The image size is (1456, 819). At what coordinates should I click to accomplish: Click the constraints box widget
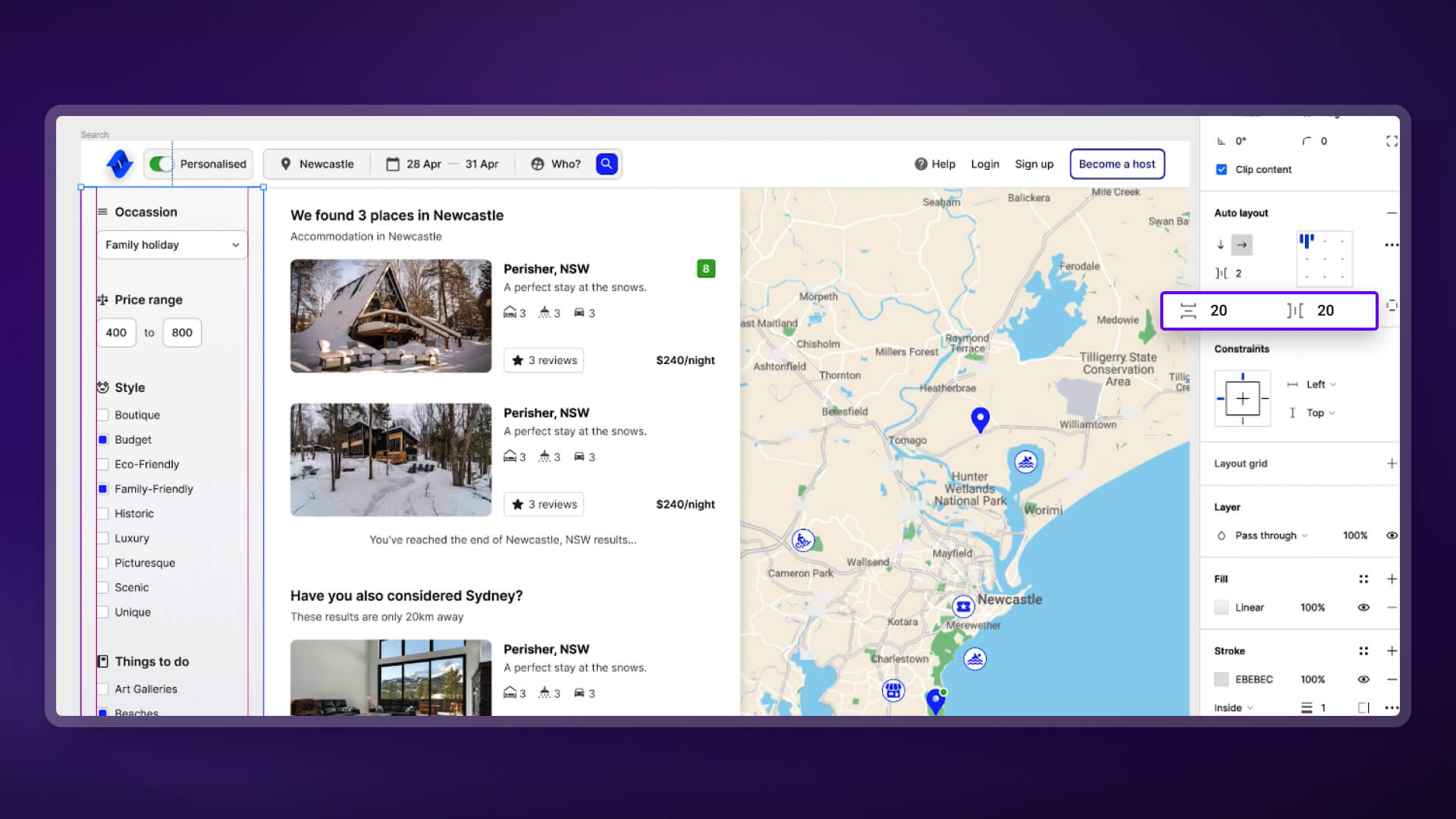1242,398
